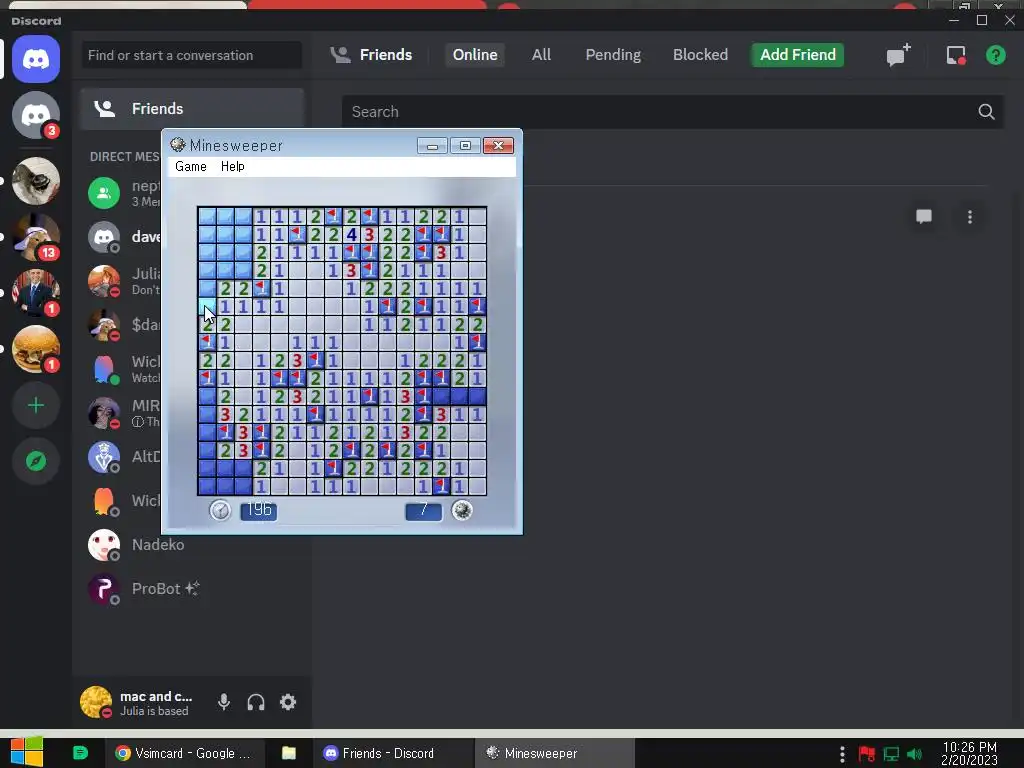Screen dimensions: 1024x768
Task: Select the Pending friends tab
Action: pyautogui.click(x=613, y=55)
